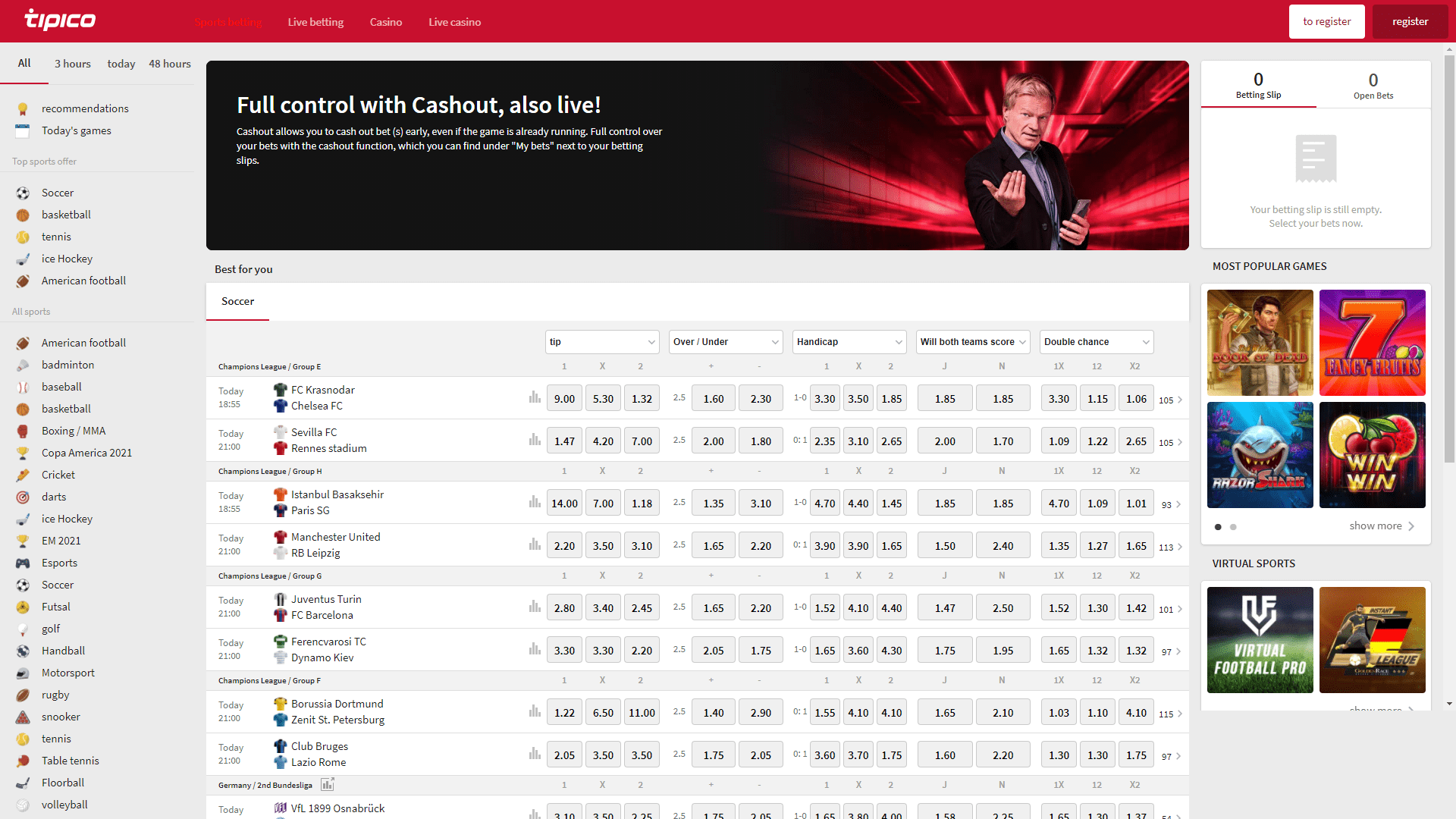Image resolution: width=1456 pixels, height=819 pixels.
Task: Pick over 2.5 goals at 1.35 Istanbul match
Action: point(714,503)
